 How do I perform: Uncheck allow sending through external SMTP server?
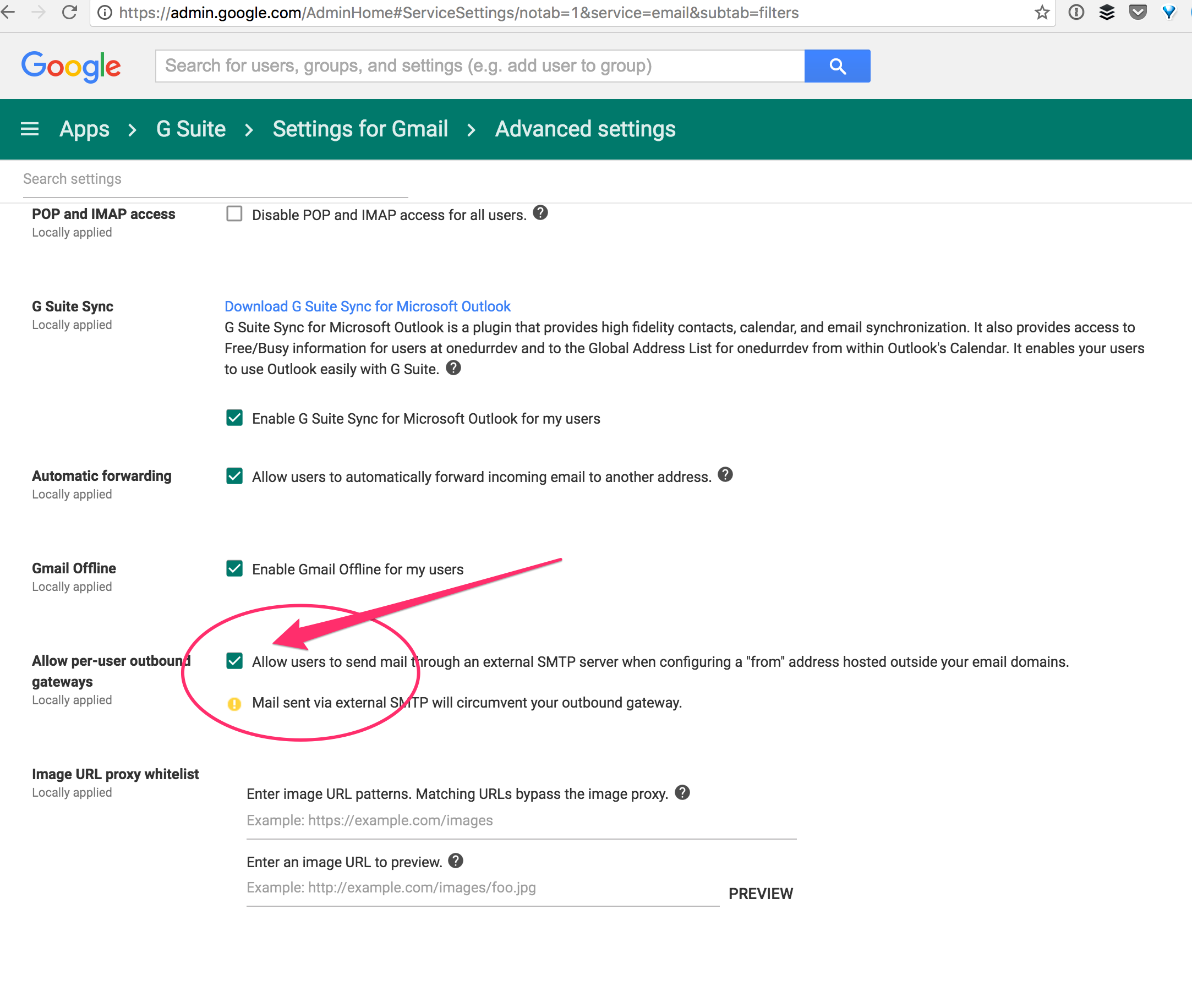point(234,661)
